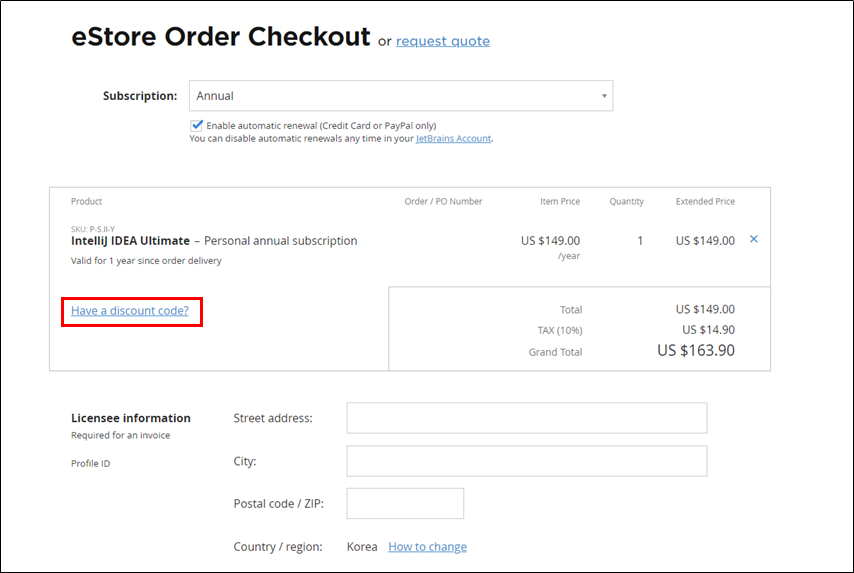Focus the Street address input field

pyautogui.click(x=527, y=418)
